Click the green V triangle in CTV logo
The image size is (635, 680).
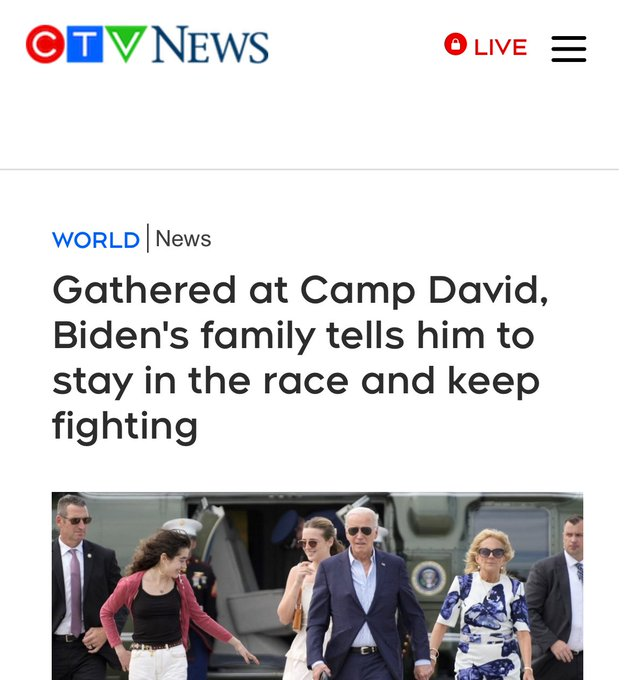point(126,43)
